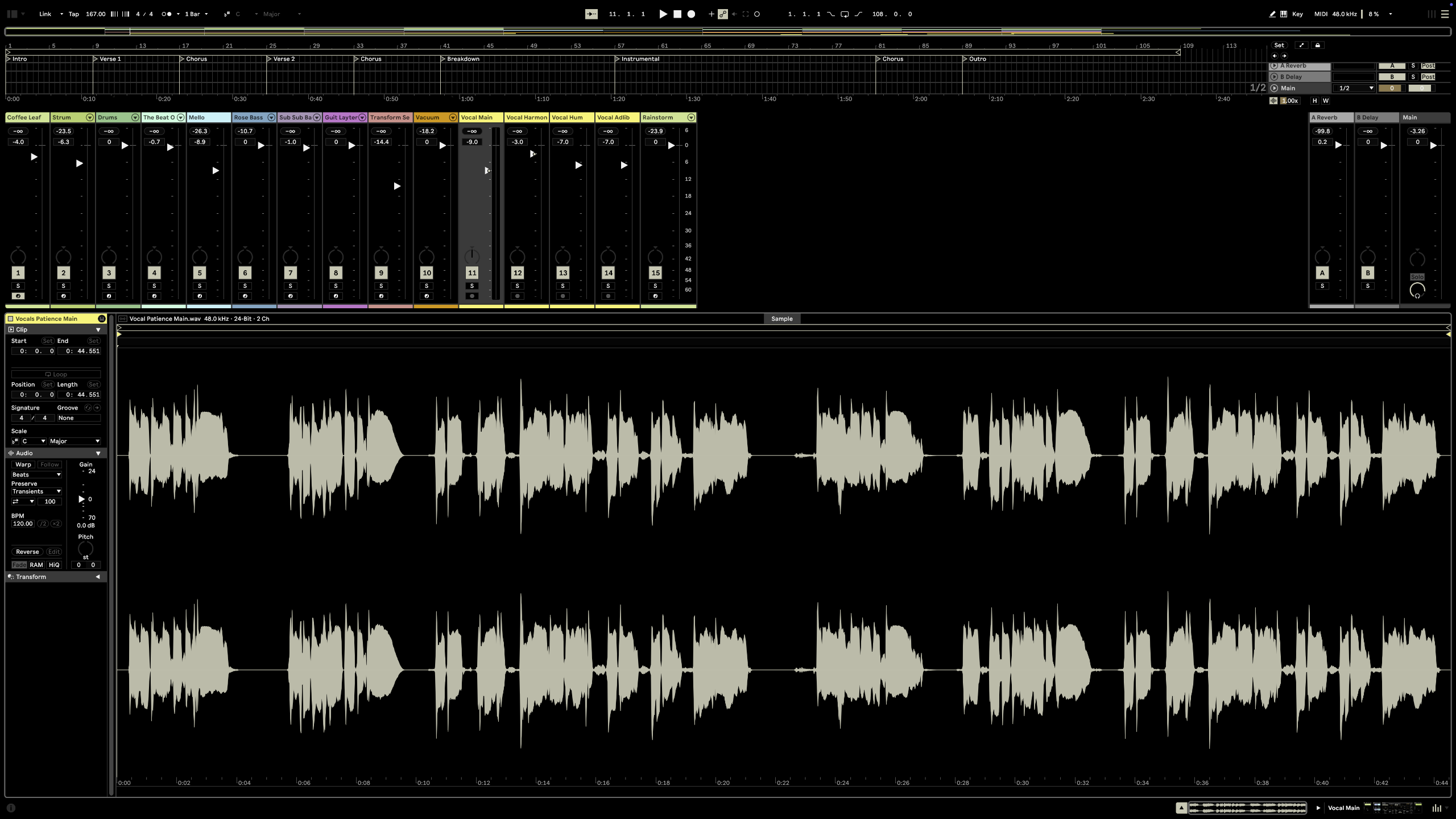The image size is (1456, 819).
Task: Toggle the Post button for A Reverb
Action: coord(1428,66)
